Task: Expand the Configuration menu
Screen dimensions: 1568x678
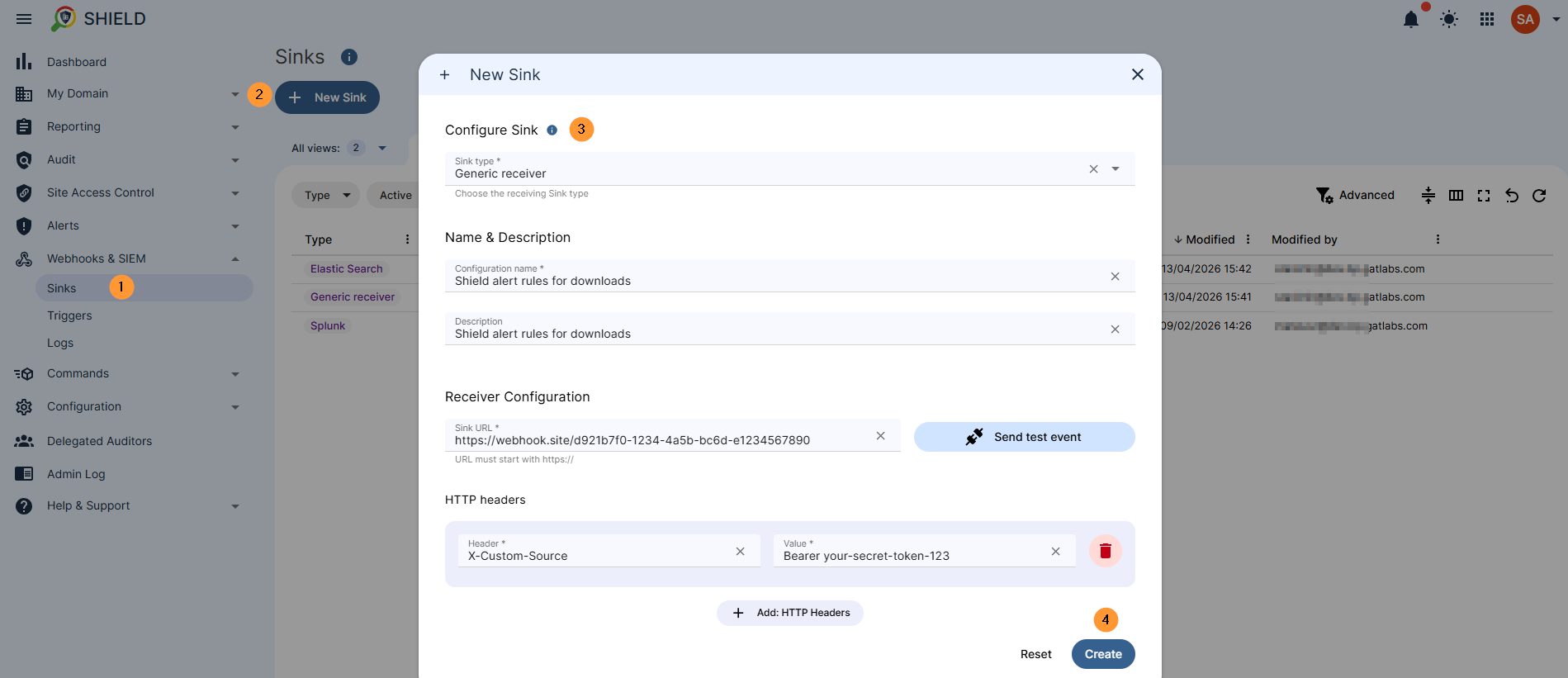Action: click(235, 407)
